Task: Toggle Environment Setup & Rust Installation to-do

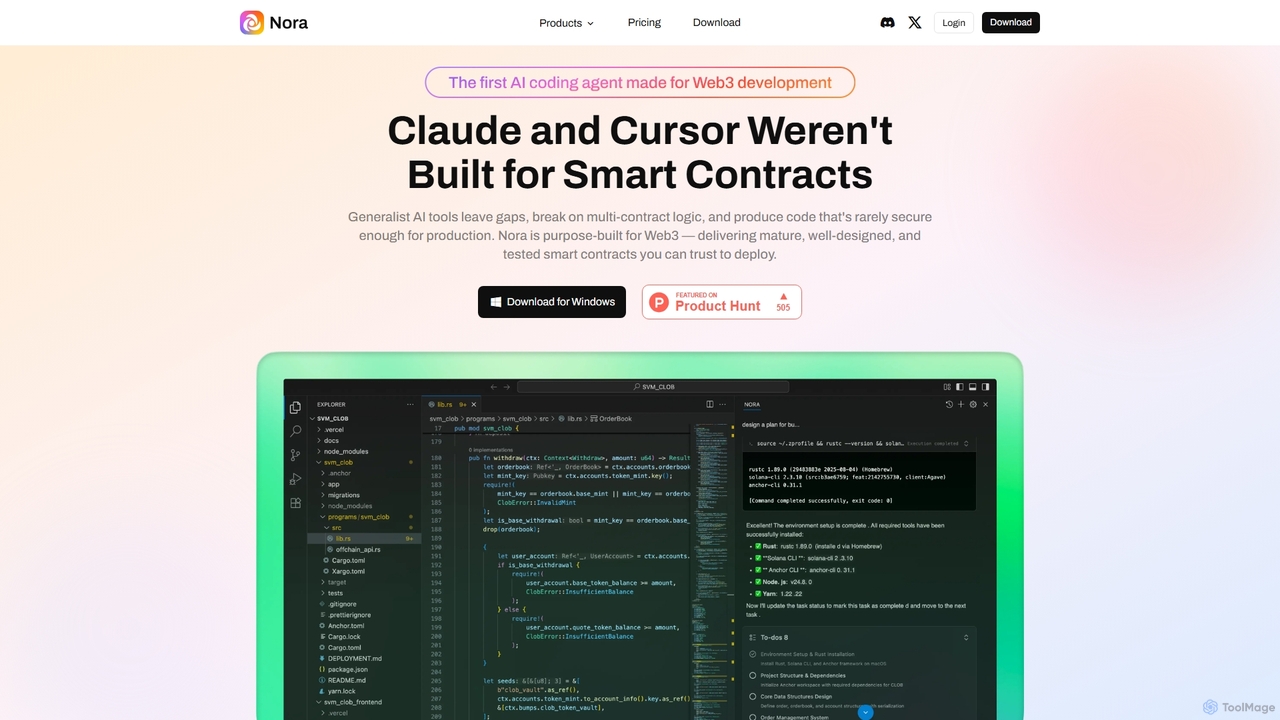Action: point(752,654)
